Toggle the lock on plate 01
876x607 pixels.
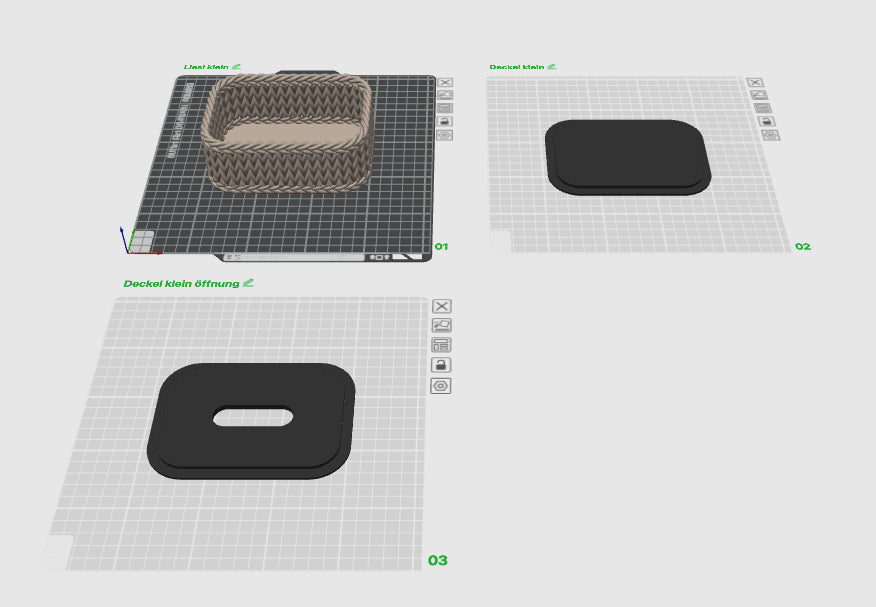445,121
